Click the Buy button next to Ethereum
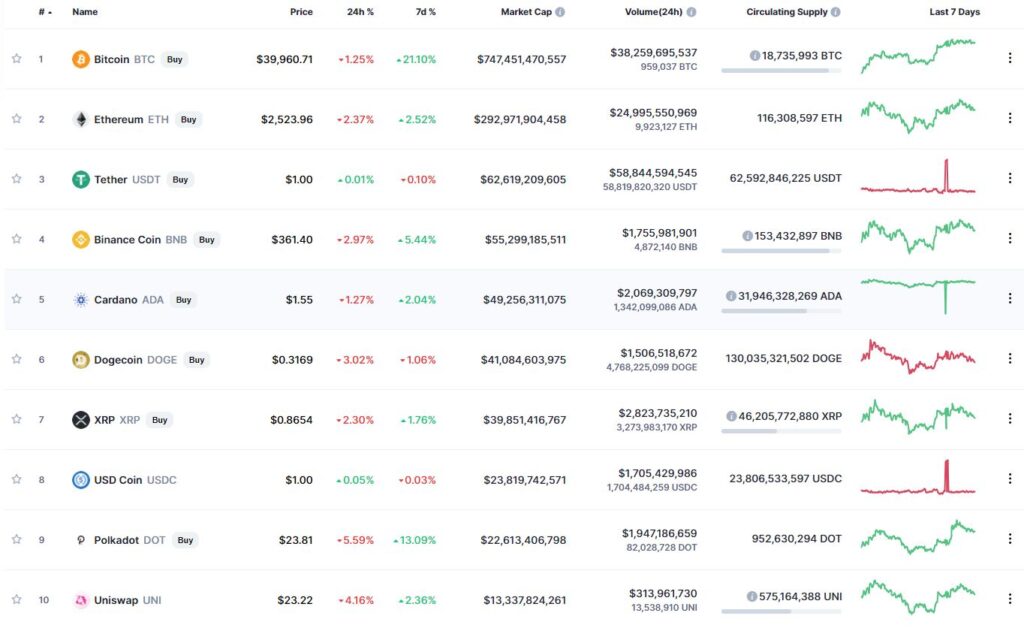Image resolution: width=1024 pixels, height=628 pixels. coord(188,119)
